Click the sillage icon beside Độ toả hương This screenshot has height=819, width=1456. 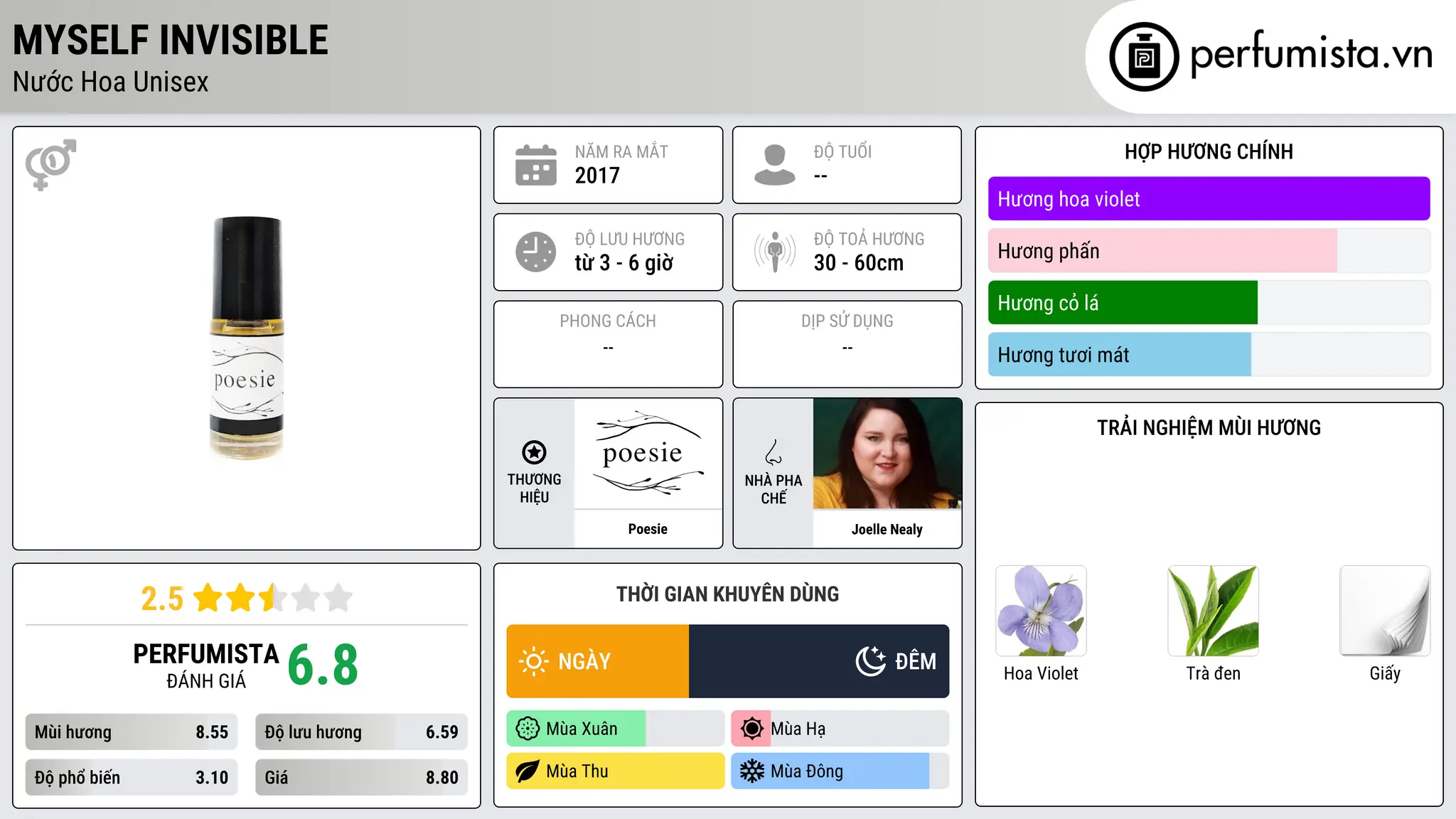pyautogui.click(x=775, y=252)
